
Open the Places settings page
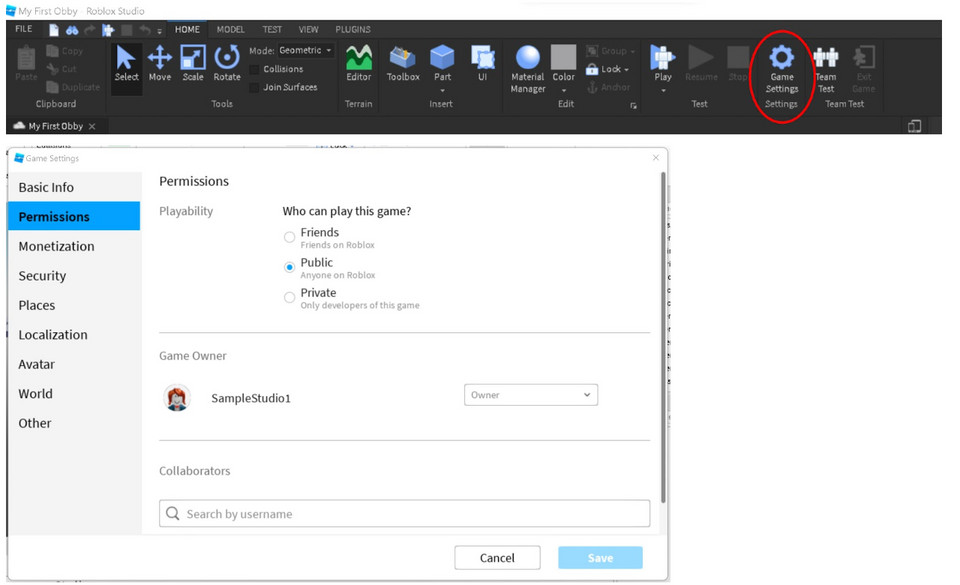point(74,305)
